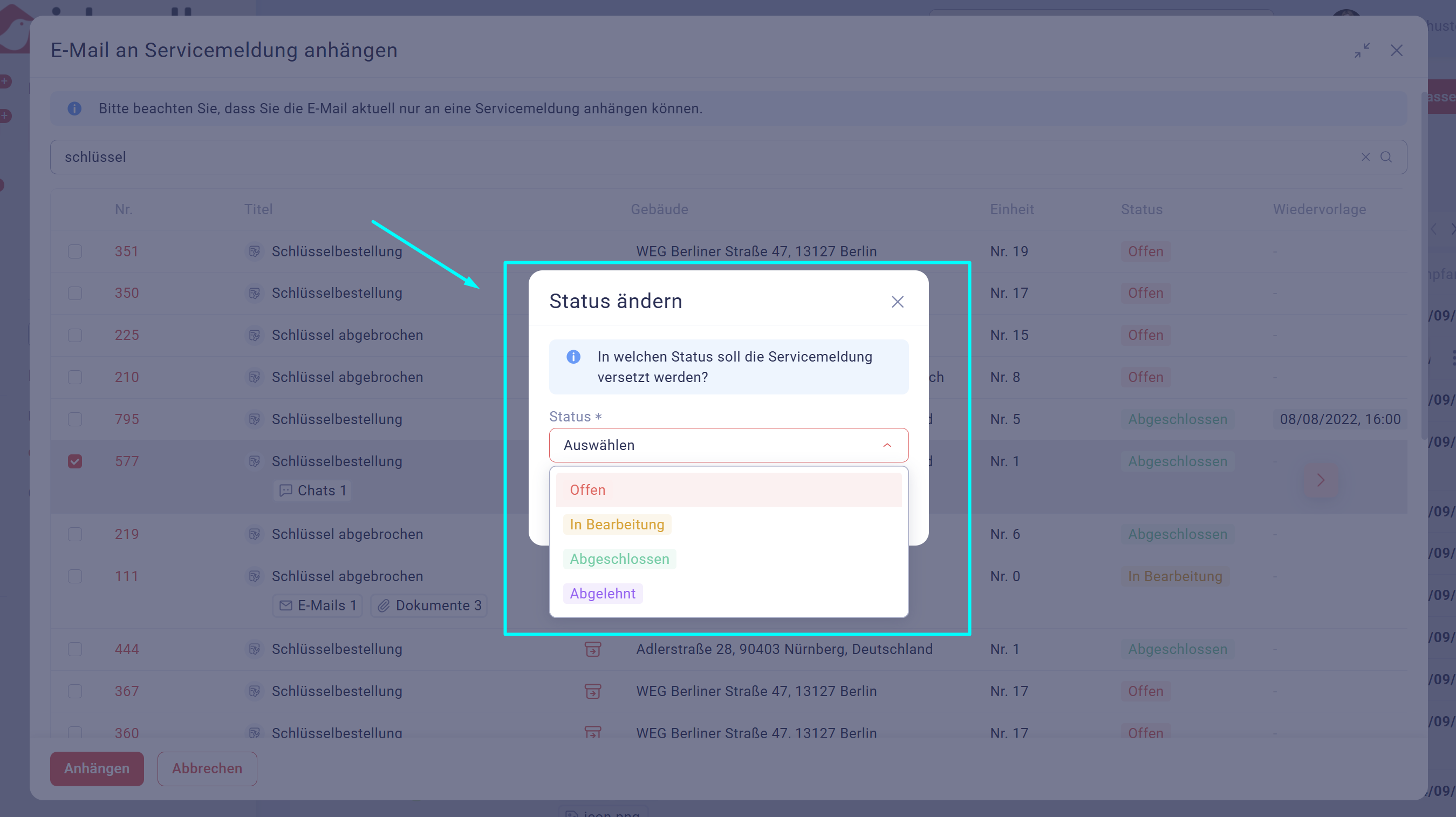Click the address Adlerstraße 28, 90403 Nürnberg

coord(784,649)
